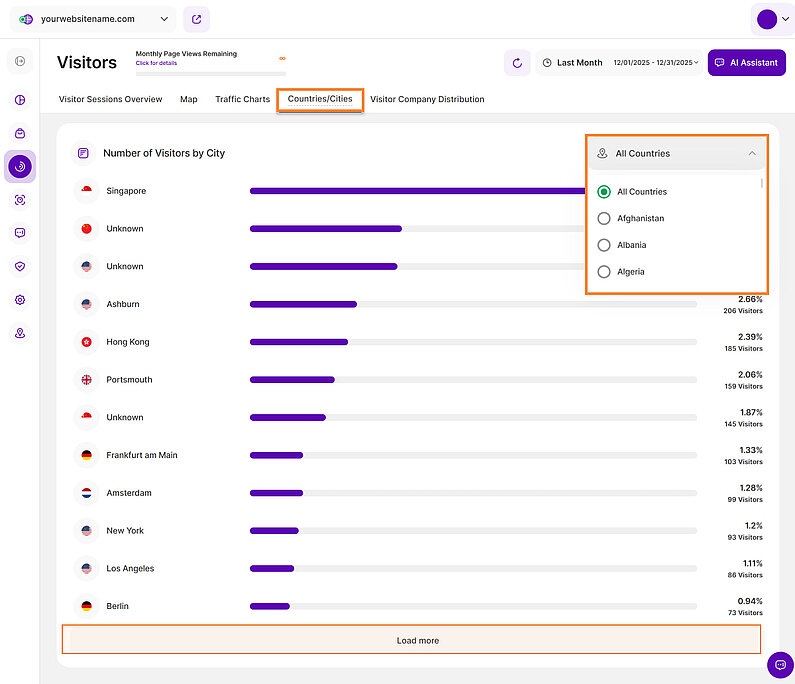Click the shield security sidebar icon
This screenshot has height=684, width=795.
pyautogui.click(x=20, y=266)
